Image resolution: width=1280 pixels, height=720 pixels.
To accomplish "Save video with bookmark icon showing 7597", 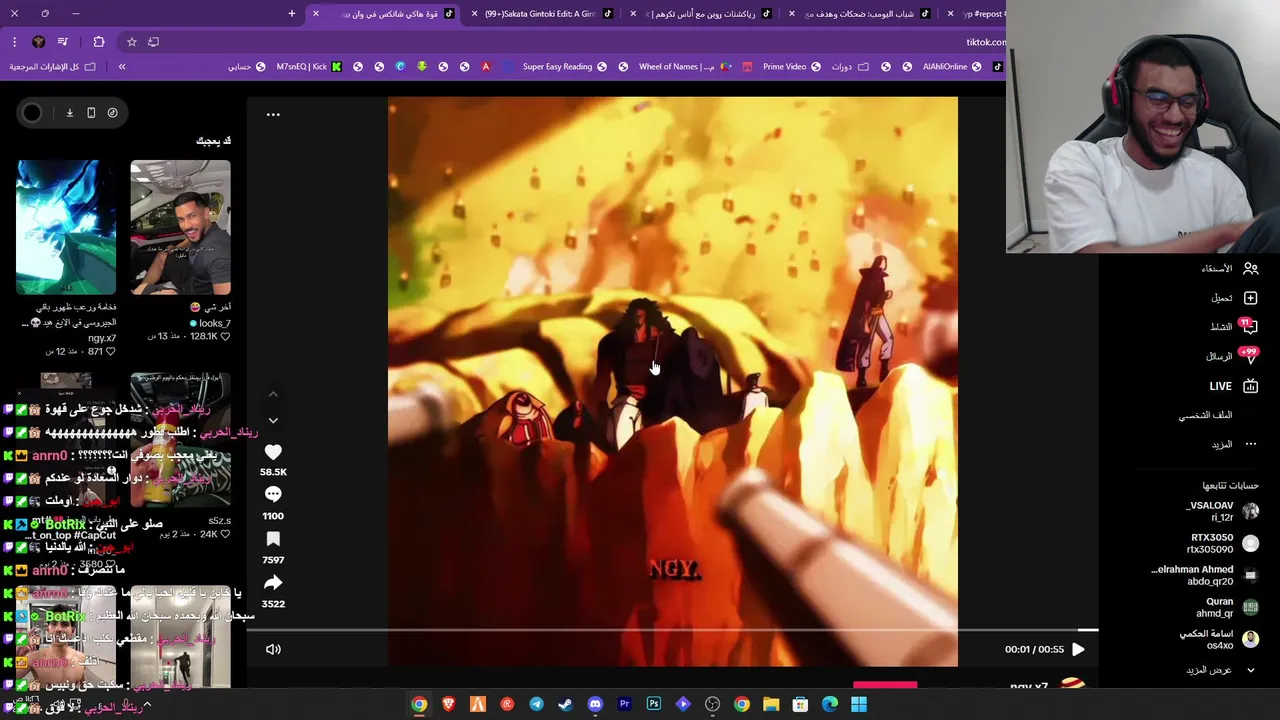I will point(273,539).
